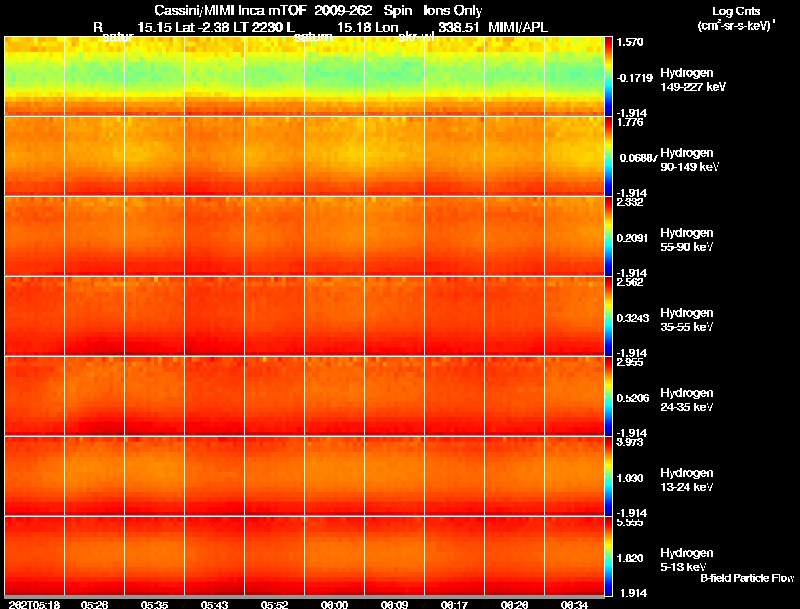Click the color scale beside Hydrogen 5-13 keV
The height and width of the screenshot is (609, 800).
coord(608,556)
